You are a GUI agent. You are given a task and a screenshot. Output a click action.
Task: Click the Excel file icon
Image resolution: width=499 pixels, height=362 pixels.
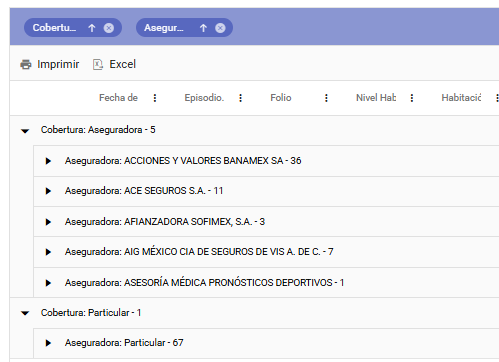pyautogui.click(x=98, y=64)
